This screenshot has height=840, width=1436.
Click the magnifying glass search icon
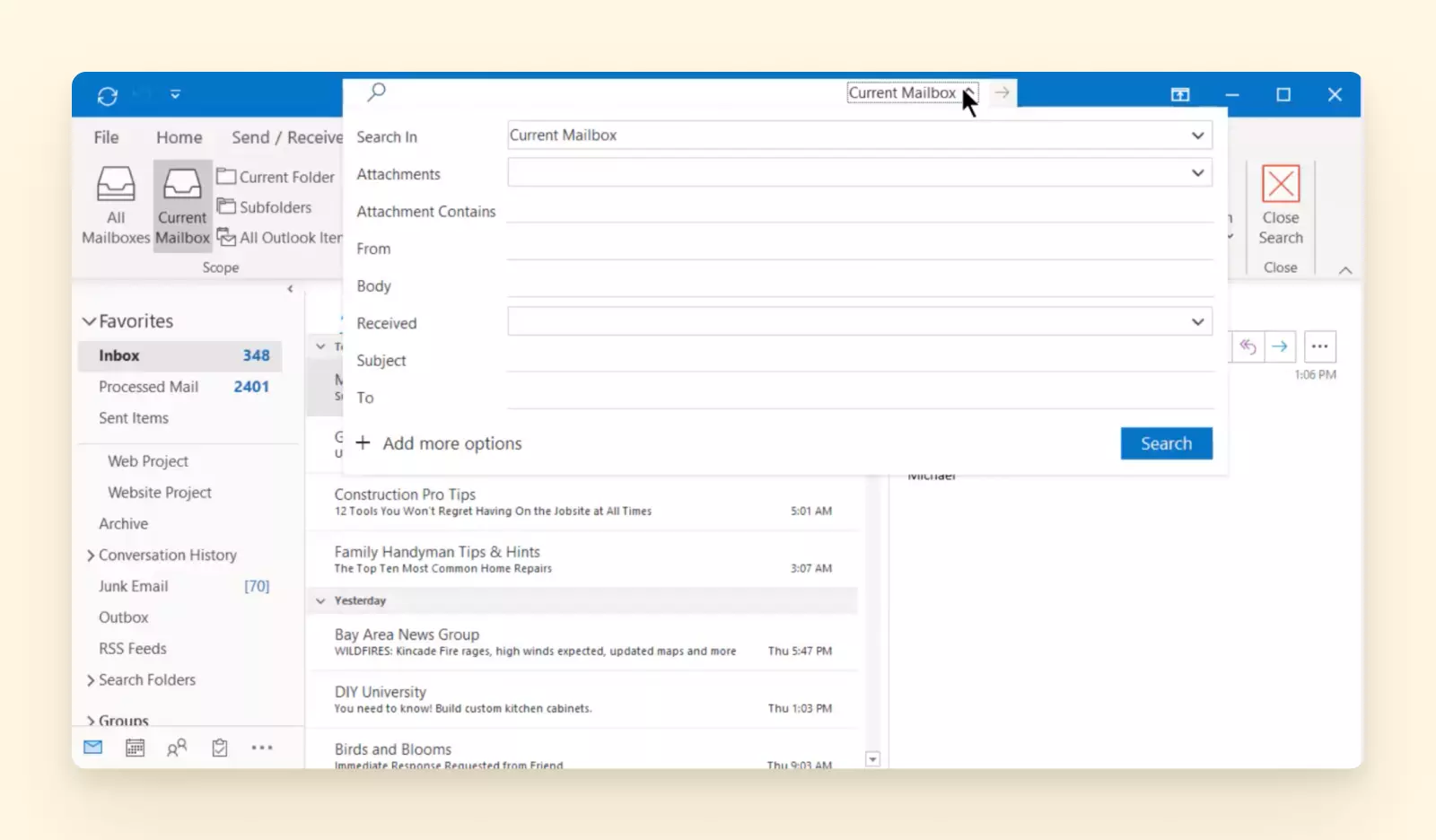pyautogui.click(x=377, y=92)
